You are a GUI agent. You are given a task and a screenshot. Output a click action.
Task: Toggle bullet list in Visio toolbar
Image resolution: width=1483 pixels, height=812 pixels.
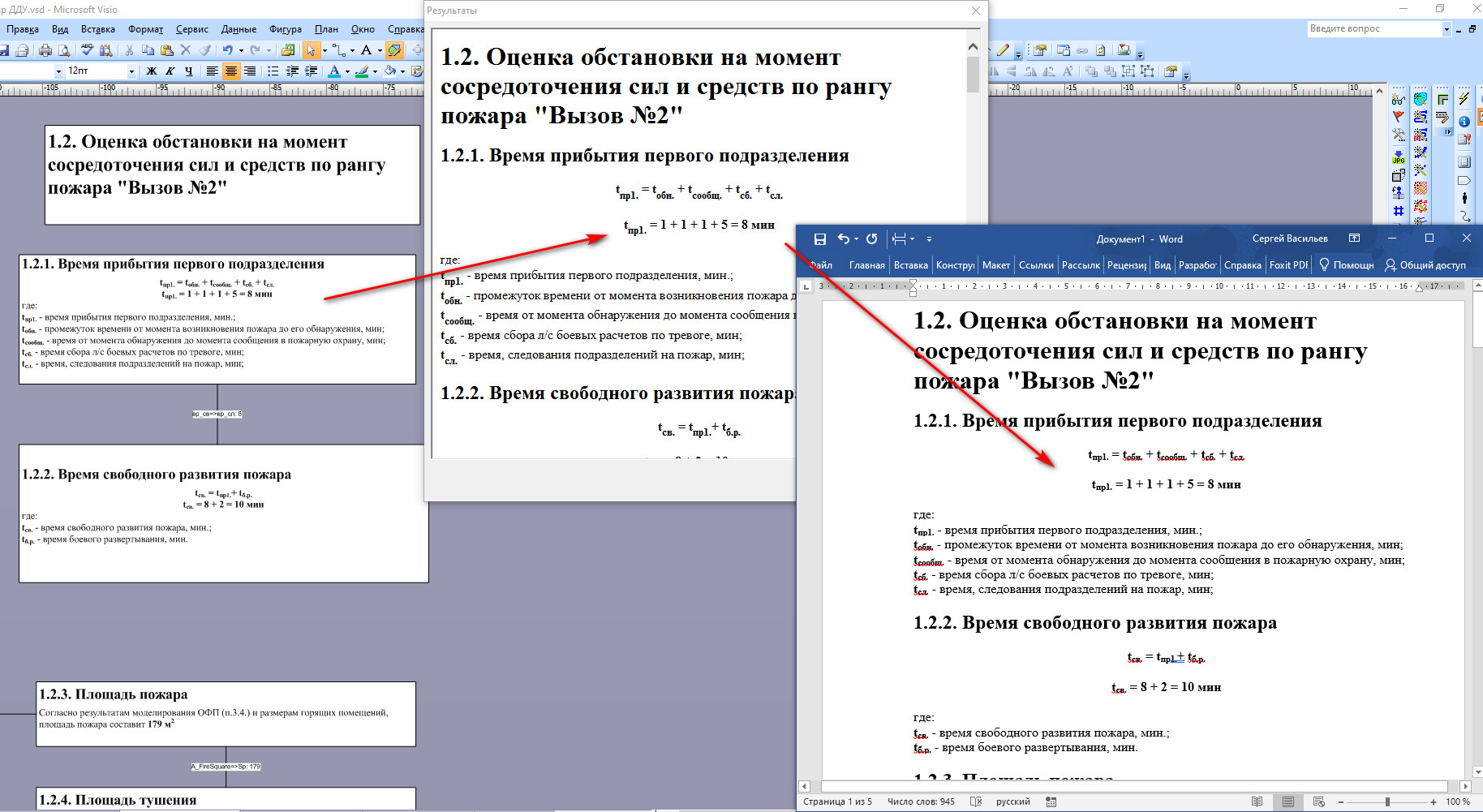tap(273, 71)
